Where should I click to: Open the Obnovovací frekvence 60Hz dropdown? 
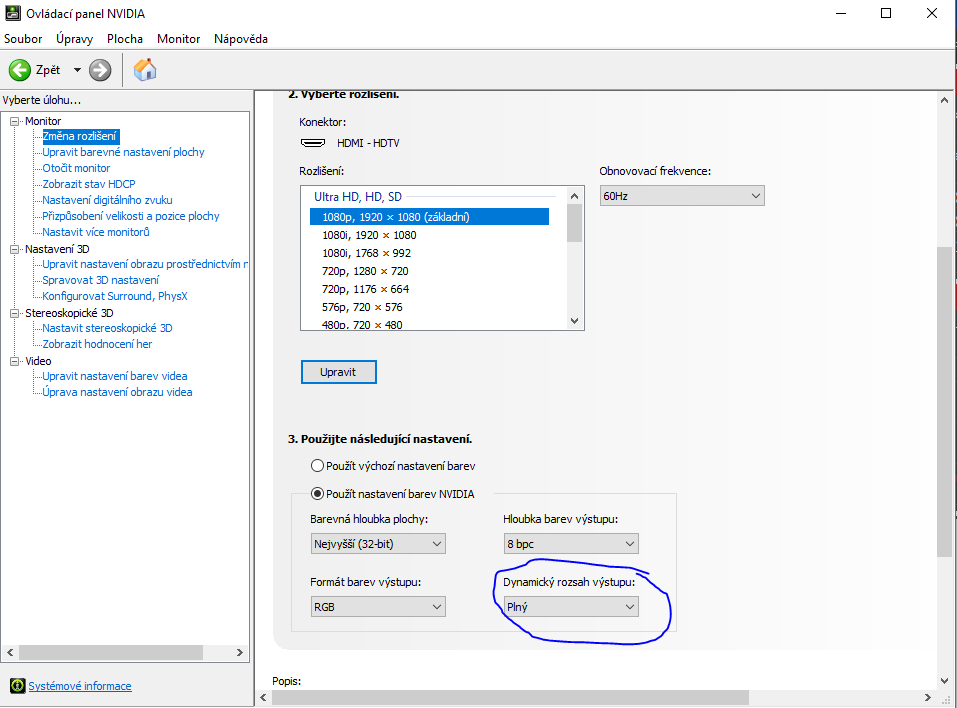(682, 196)
